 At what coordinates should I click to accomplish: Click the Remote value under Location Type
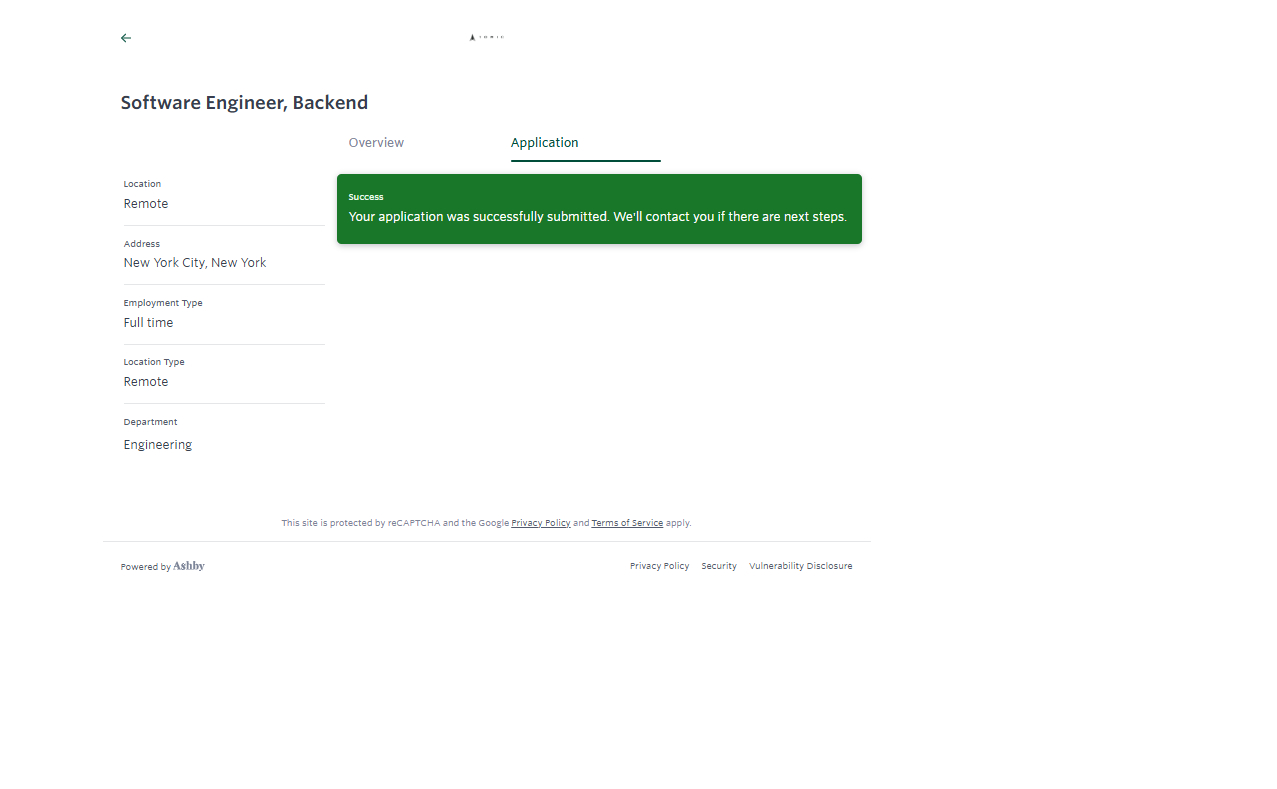[x=146, y=382]
